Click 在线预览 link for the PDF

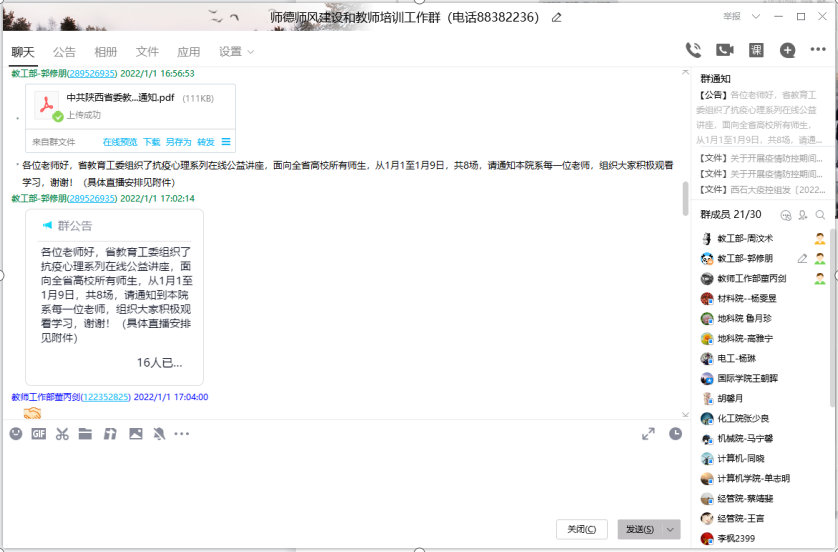tap(120, 142)
